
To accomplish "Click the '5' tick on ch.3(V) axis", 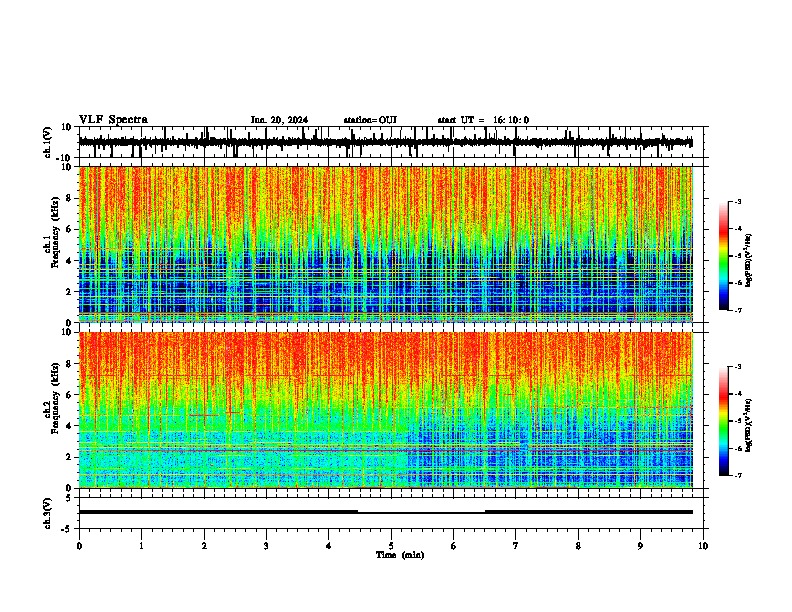I will click(x=69, y=497).
